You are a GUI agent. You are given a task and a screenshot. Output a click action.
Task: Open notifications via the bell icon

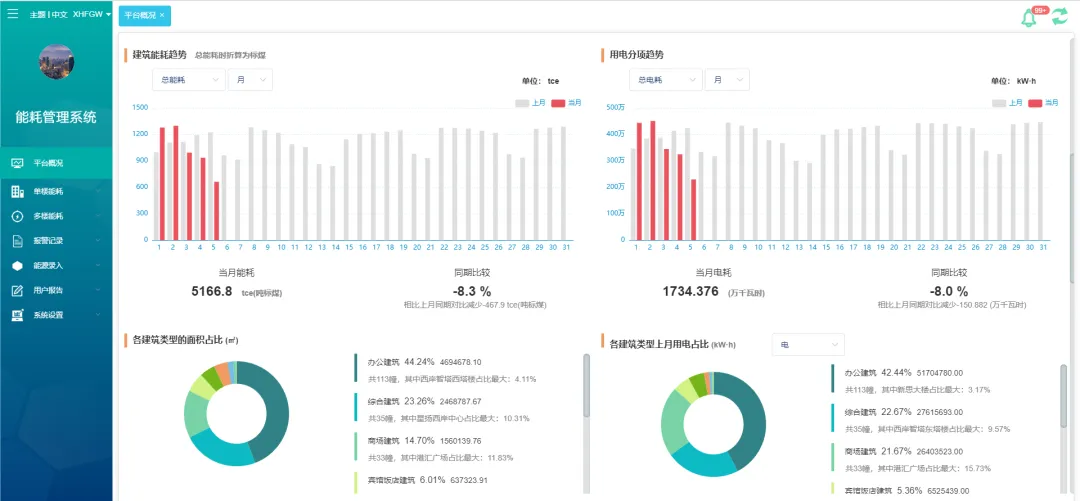pyautogui.click(x=1029, y=18)
